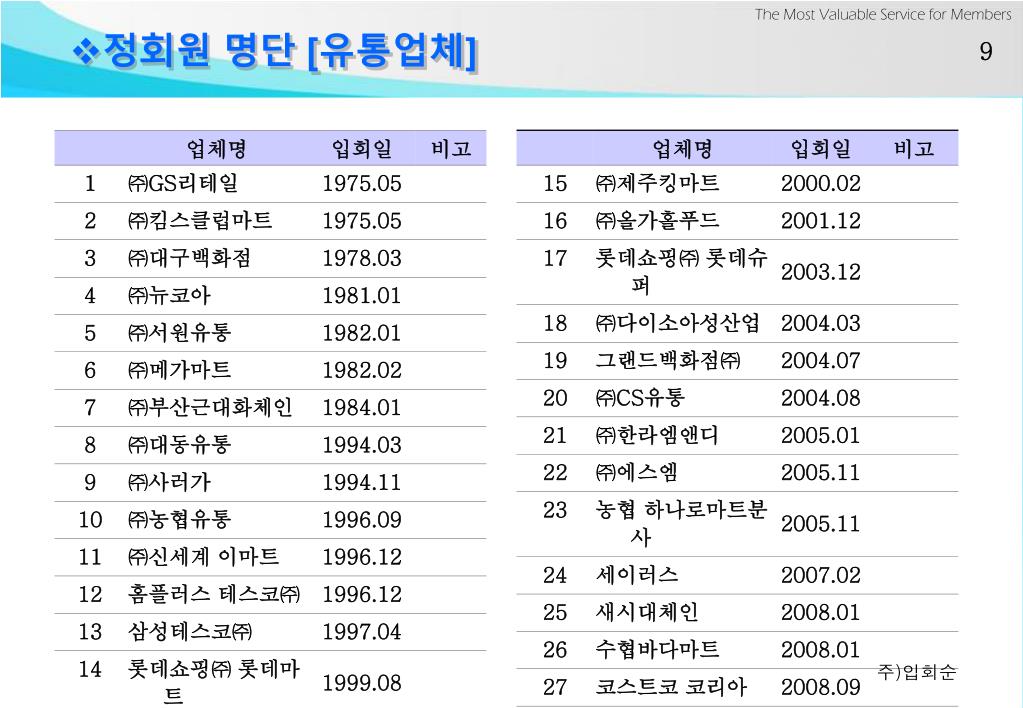Select join date 2000.02
The width and height of the screenshot is (1023, 708).
click(x=821, y=183)
